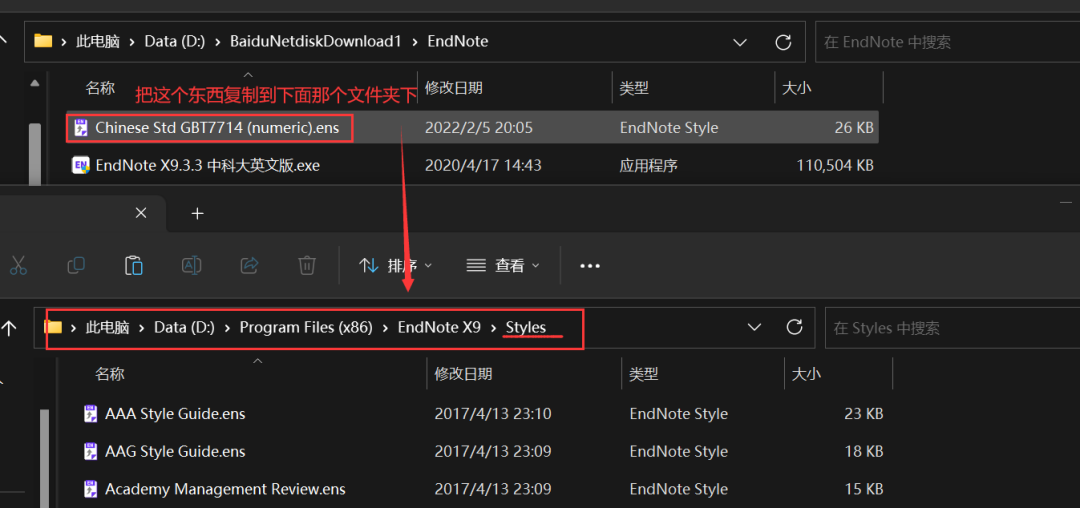1080x508 pixels.
Task: Expand the 排序 sort dropdown
Action: (x=396, y=265)
